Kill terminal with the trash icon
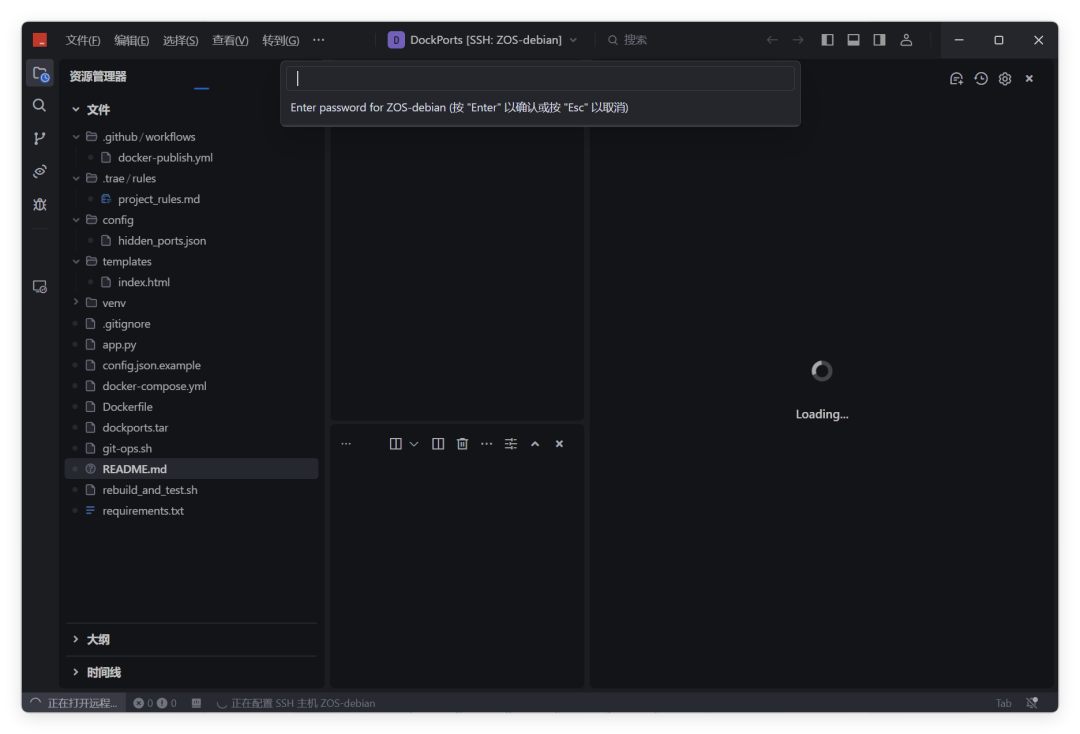This screenshot has width=1080, height=734. point(462,443)
